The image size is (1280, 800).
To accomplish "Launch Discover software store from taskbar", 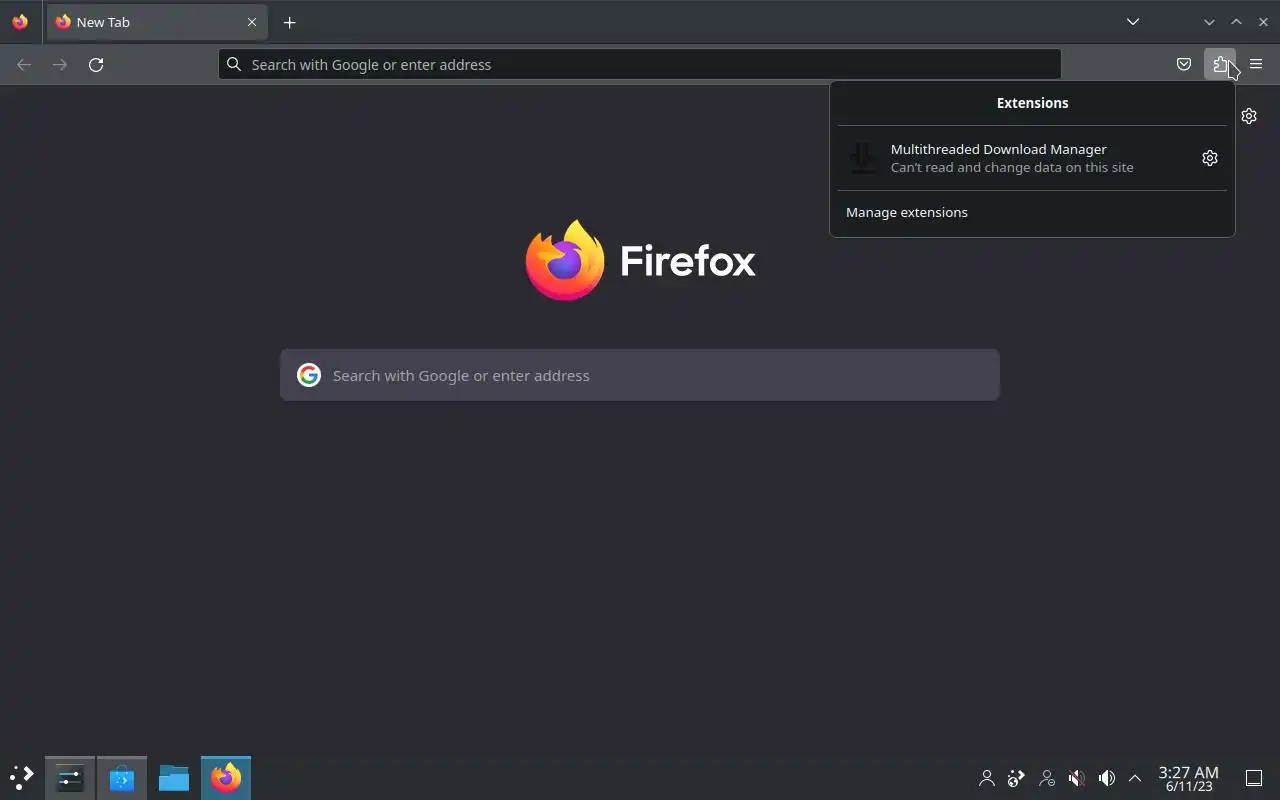I will point(122,778).
